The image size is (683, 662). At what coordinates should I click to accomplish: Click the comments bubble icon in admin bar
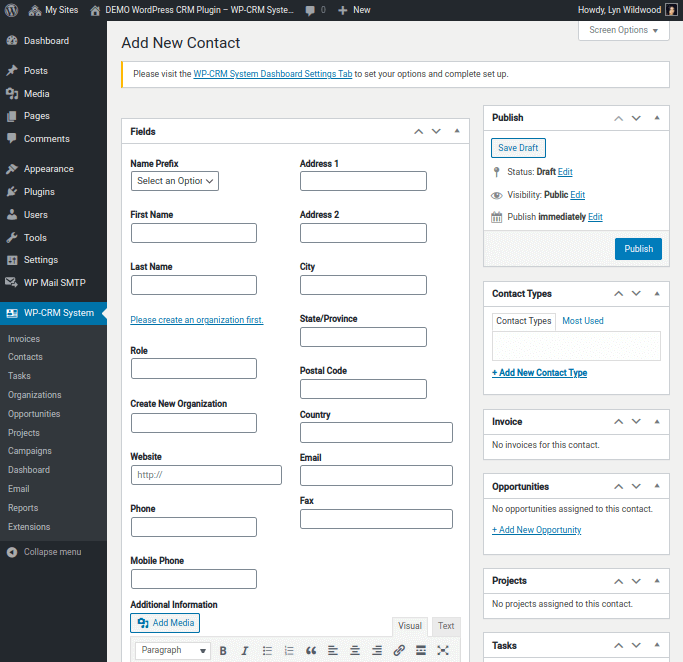coord(310,10)
